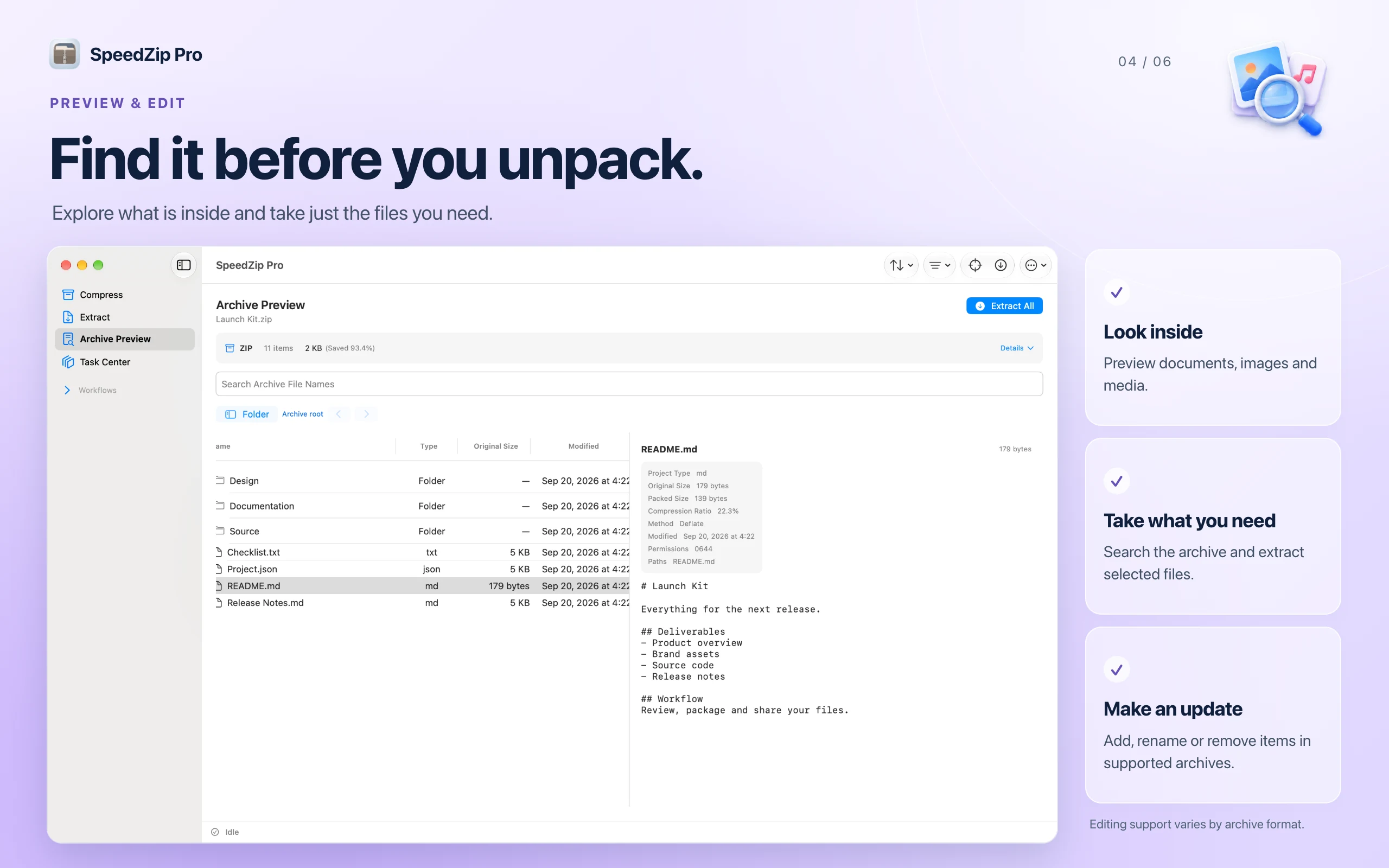This screenshot has height=868, width=1389.
Task: Click the Design folder icon
Action: coord(220,480)
